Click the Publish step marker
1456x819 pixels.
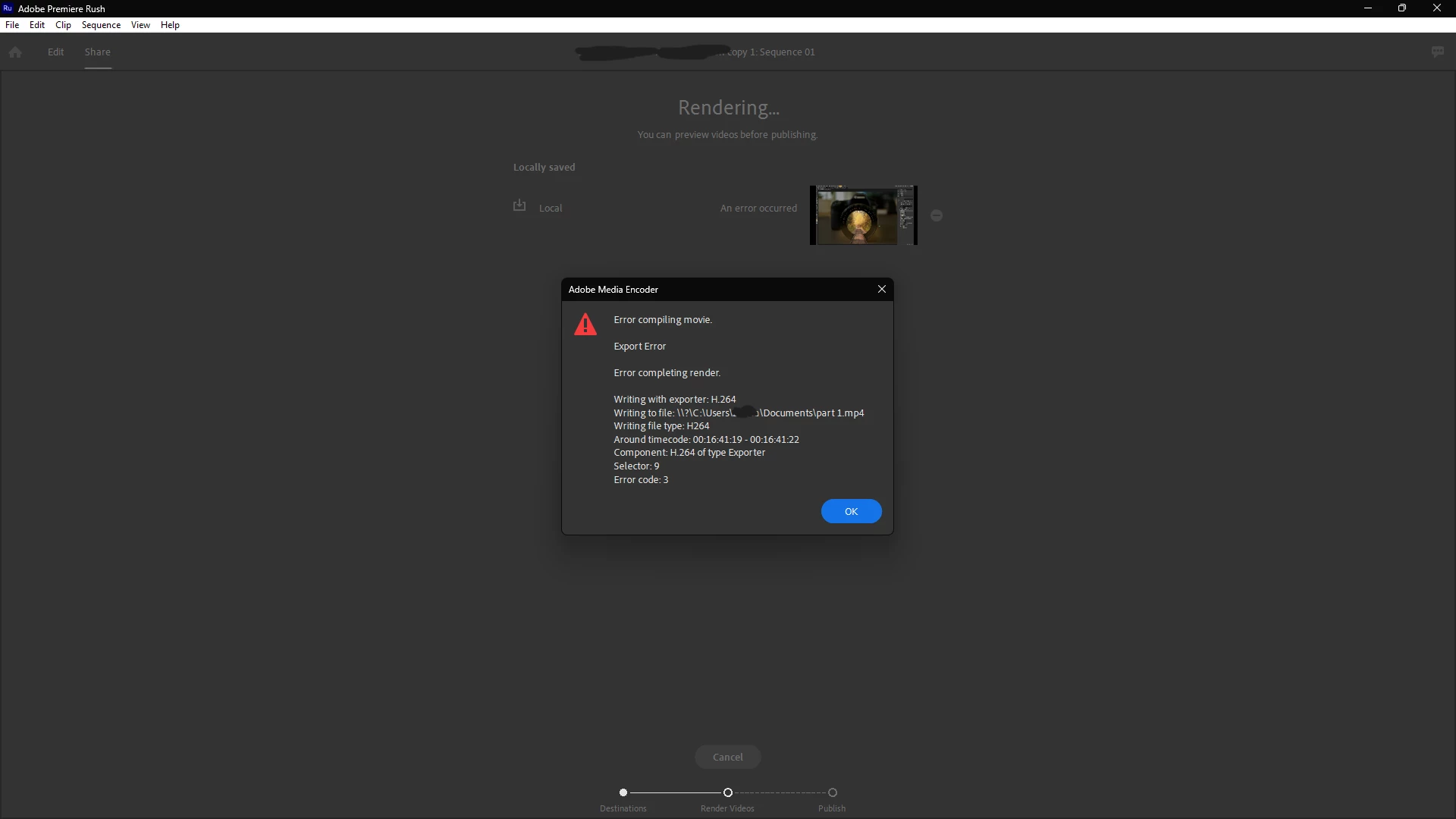832,792
